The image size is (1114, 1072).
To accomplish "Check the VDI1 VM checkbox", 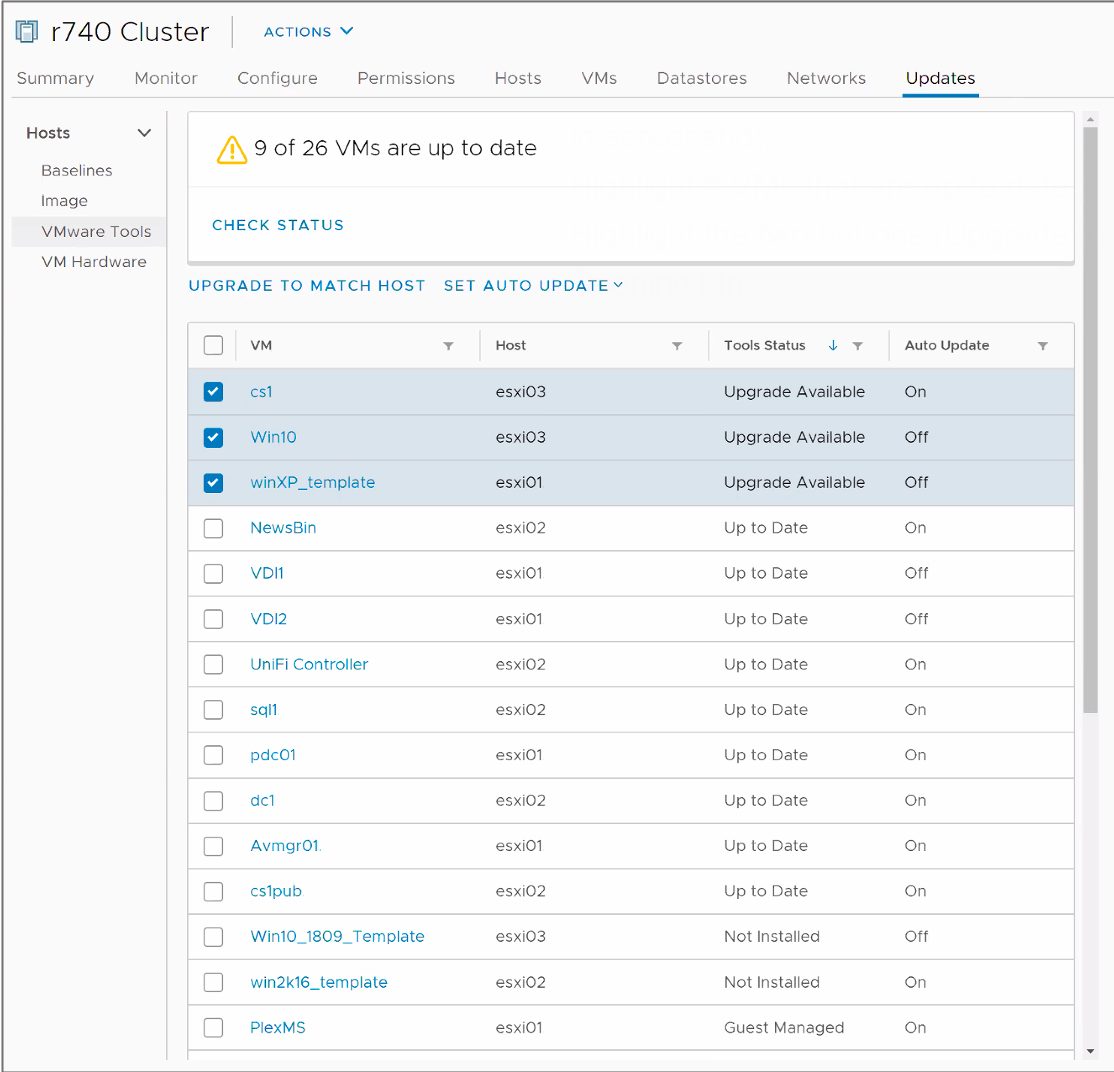I will pyautogui.click(x=213, y=573).
